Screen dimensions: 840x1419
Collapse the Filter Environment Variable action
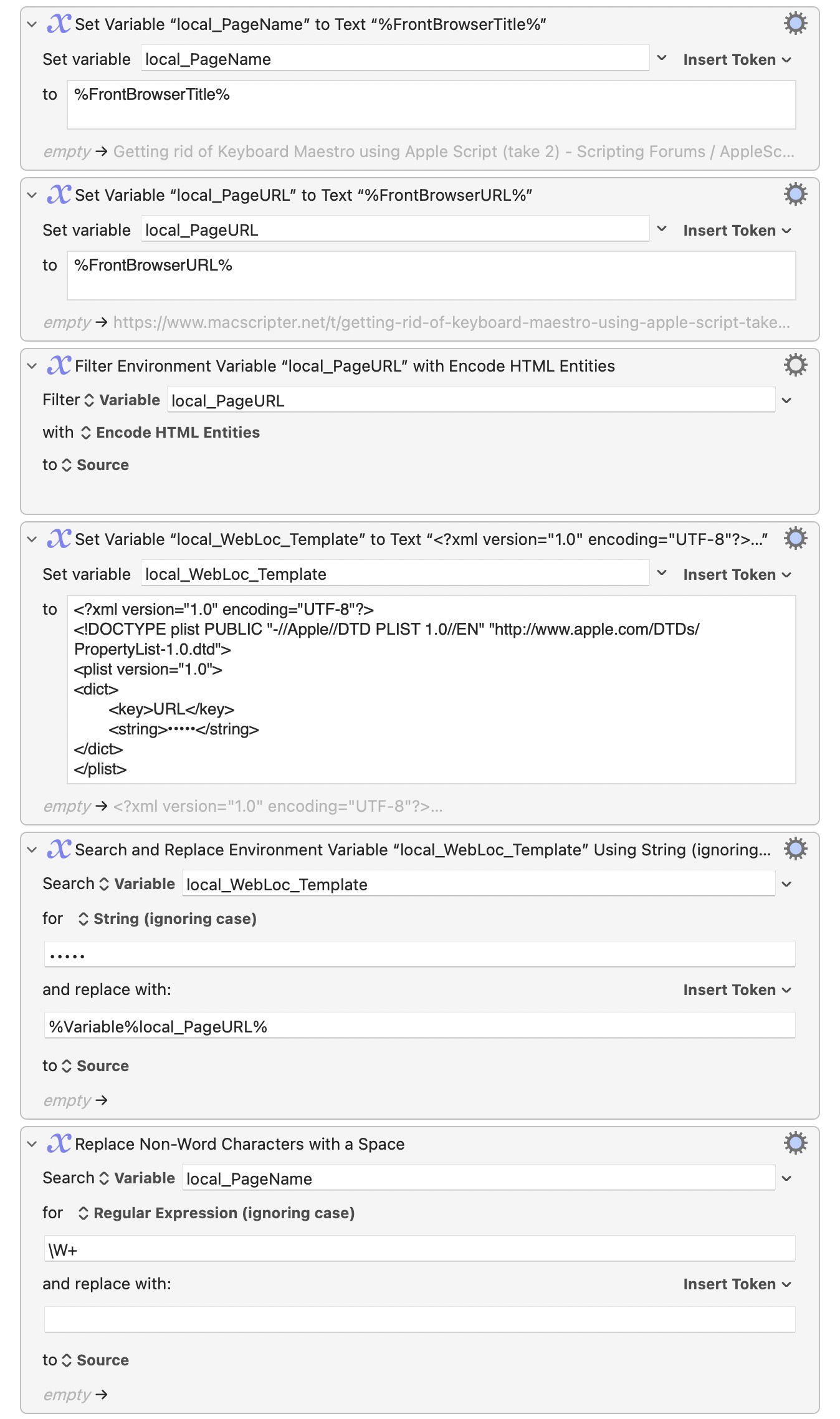[x=32, y=366]
